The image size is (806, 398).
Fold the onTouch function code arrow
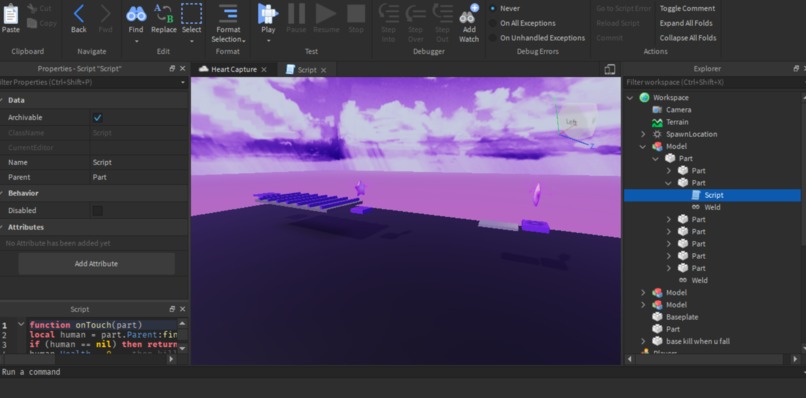pos(21,324)
